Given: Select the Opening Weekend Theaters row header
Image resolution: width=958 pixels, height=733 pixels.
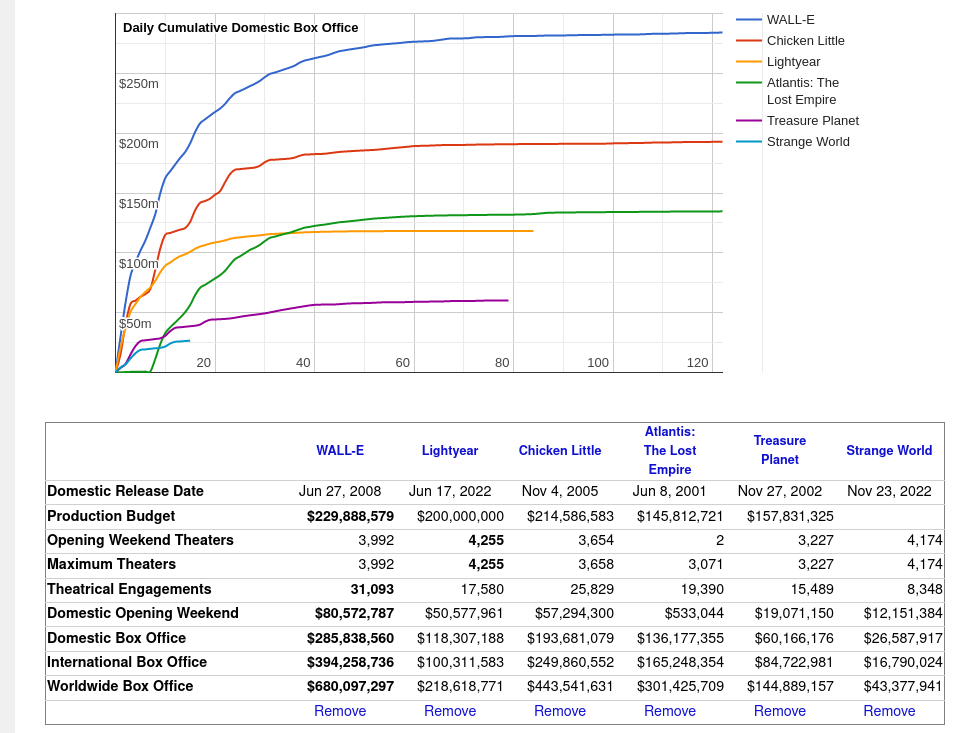Looking at the screenshot, I should tap(141, 540).
